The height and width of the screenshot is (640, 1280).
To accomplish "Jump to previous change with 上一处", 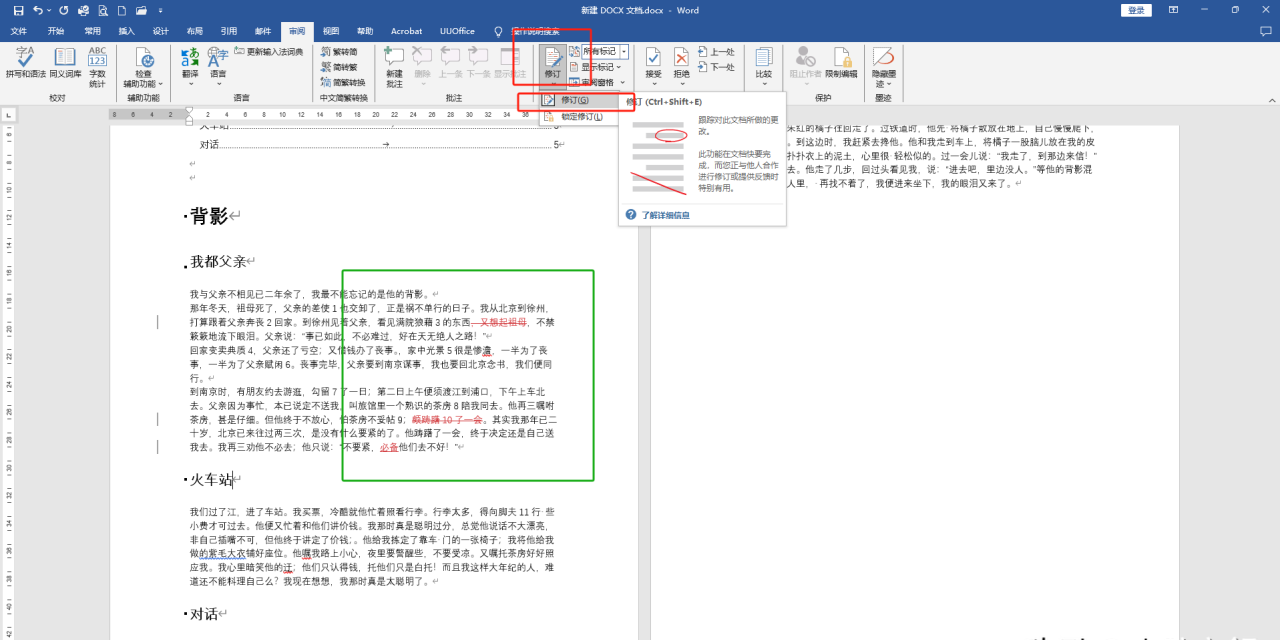I will (x=716, y=52).
